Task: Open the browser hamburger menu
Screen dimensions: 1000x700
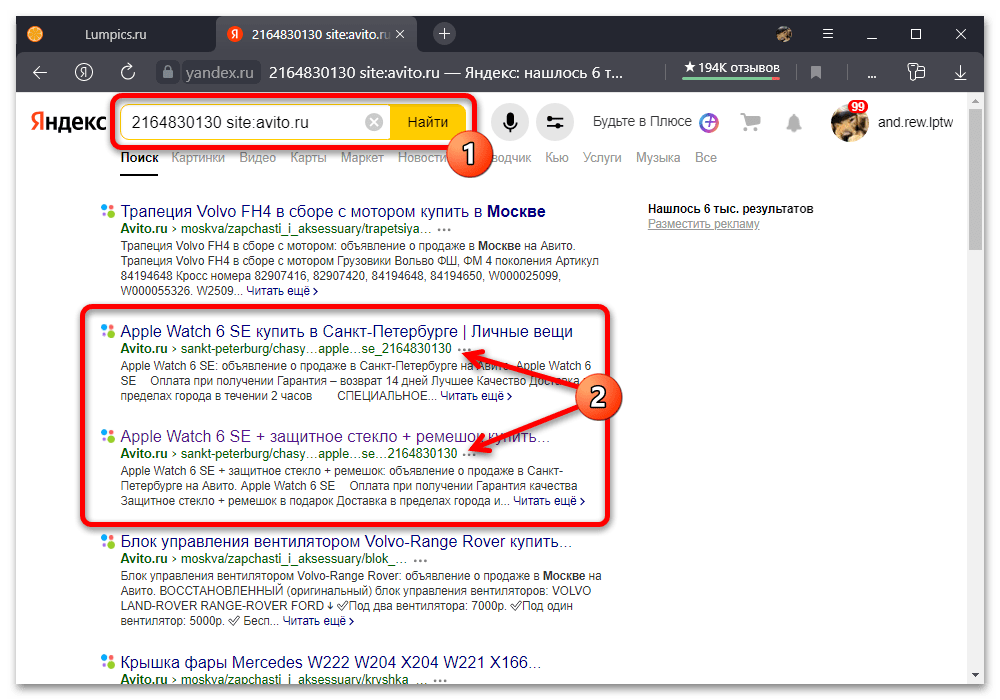Action: [828, 34]
